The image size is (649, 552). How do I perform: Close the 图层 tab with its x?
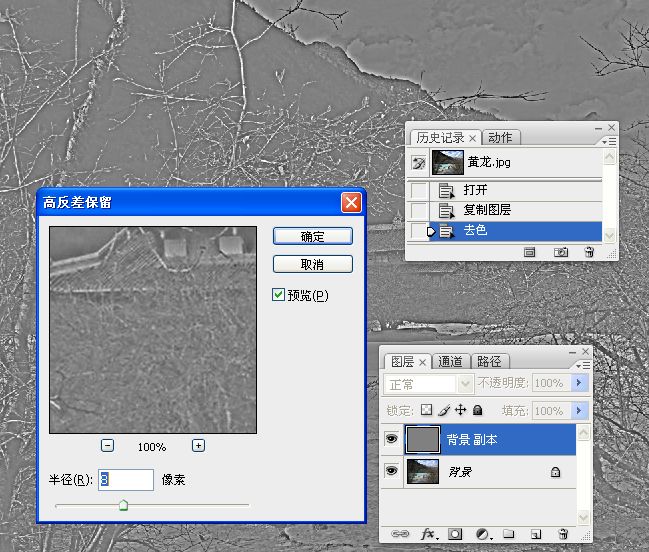(x=422, y=362)
